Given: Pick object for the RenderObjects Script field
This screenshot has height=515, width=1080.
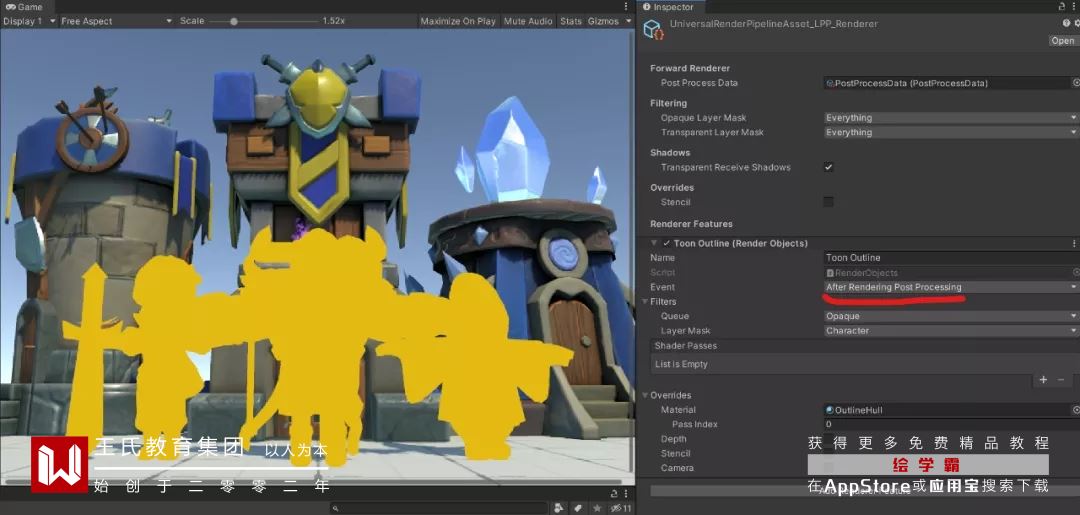Looking at the screenshot, I should (x=1076, y=272).
